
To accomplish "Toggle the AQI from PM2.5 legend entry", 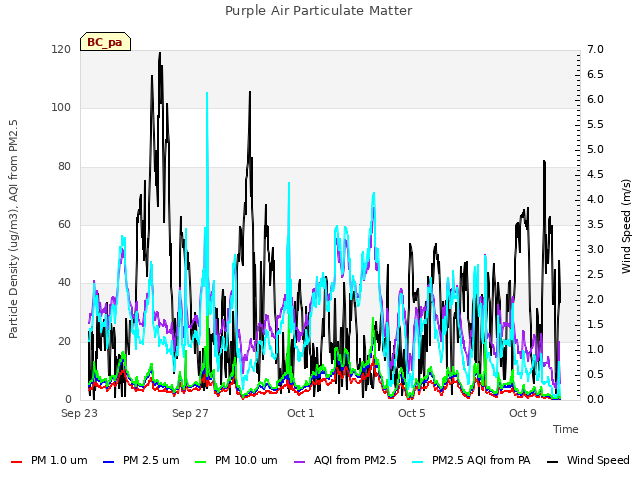I will point(345,461).
